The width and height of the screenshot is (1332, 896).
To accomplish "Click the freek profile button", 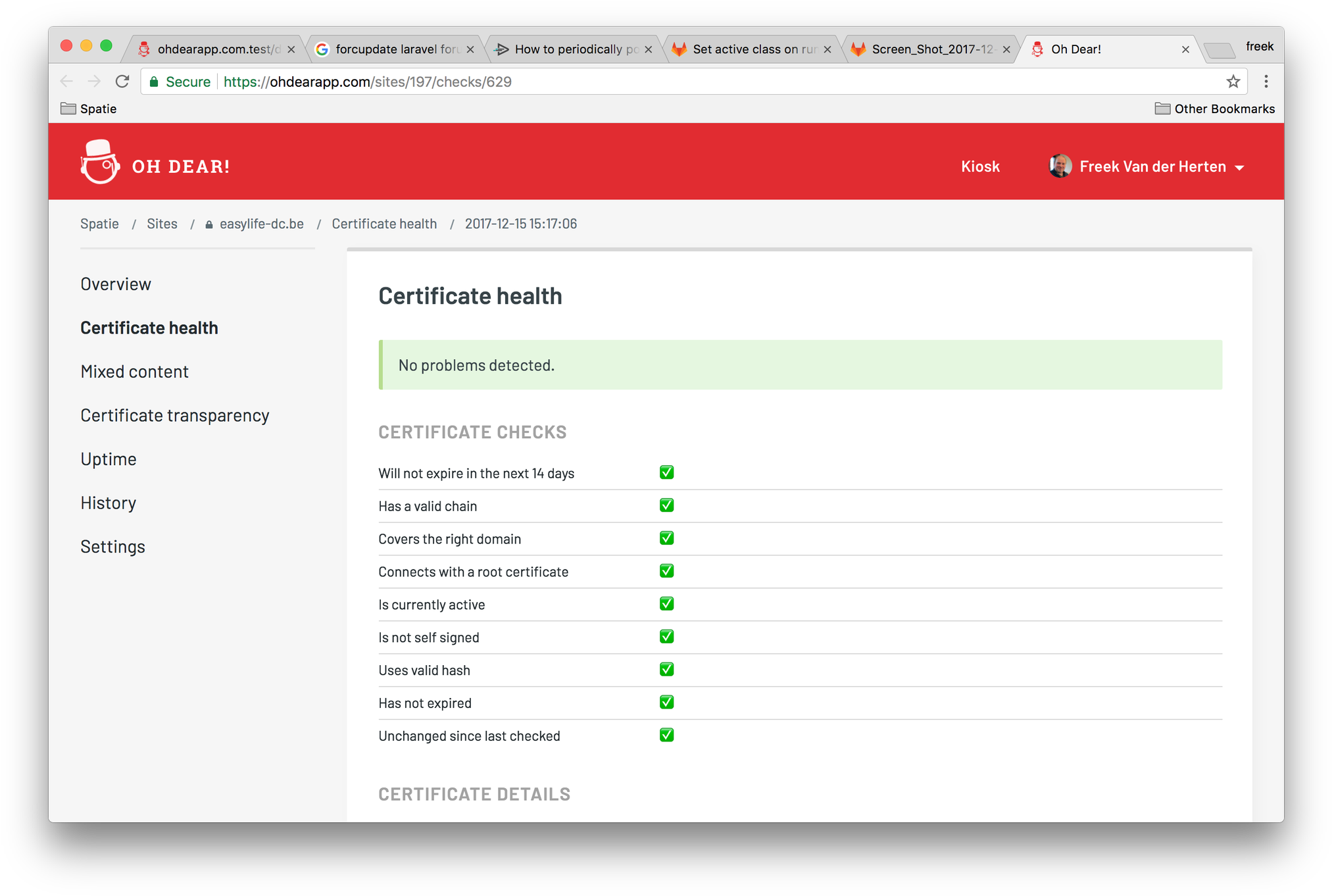I will [x=1260, y=47].
